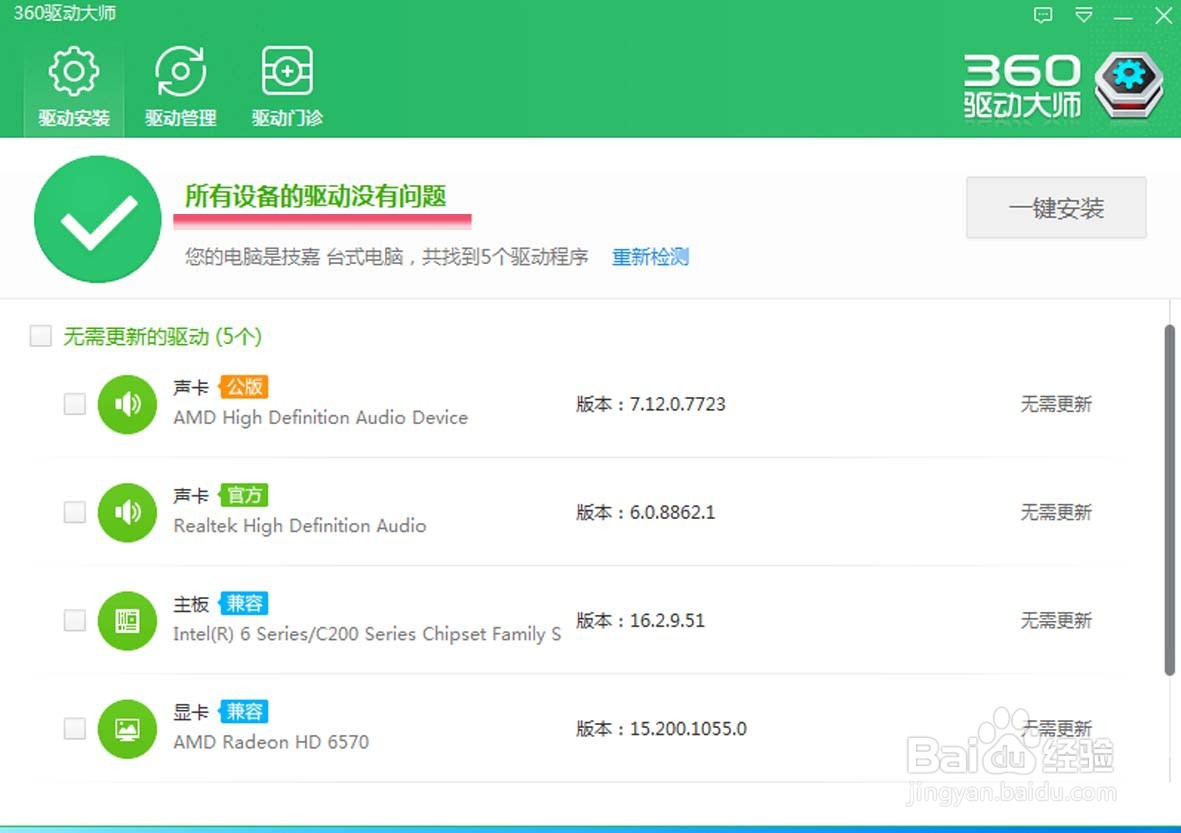Click 无需更新 for Intel chipset row

1056,621
